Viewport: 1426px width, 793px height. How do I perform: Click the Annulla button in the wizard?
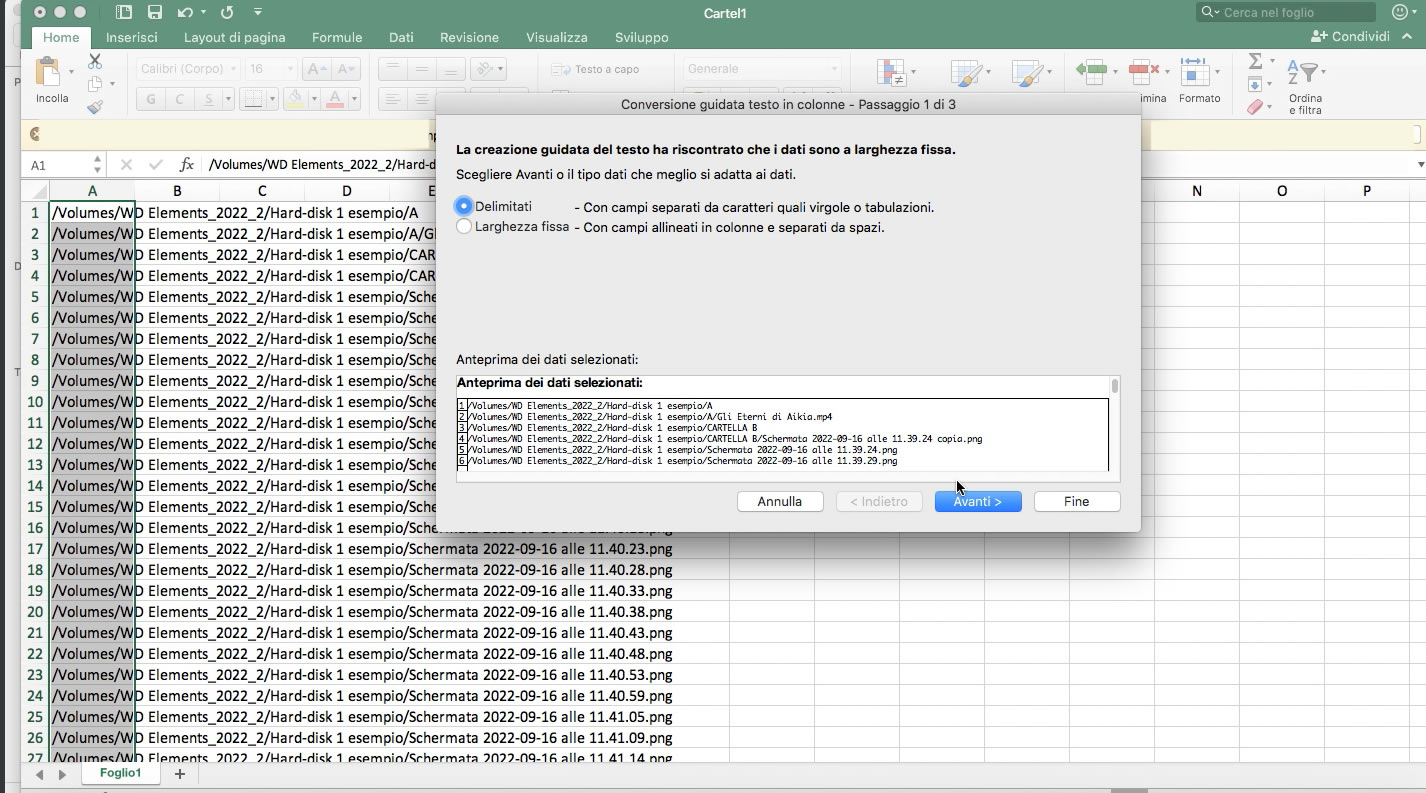pos(780,501)
